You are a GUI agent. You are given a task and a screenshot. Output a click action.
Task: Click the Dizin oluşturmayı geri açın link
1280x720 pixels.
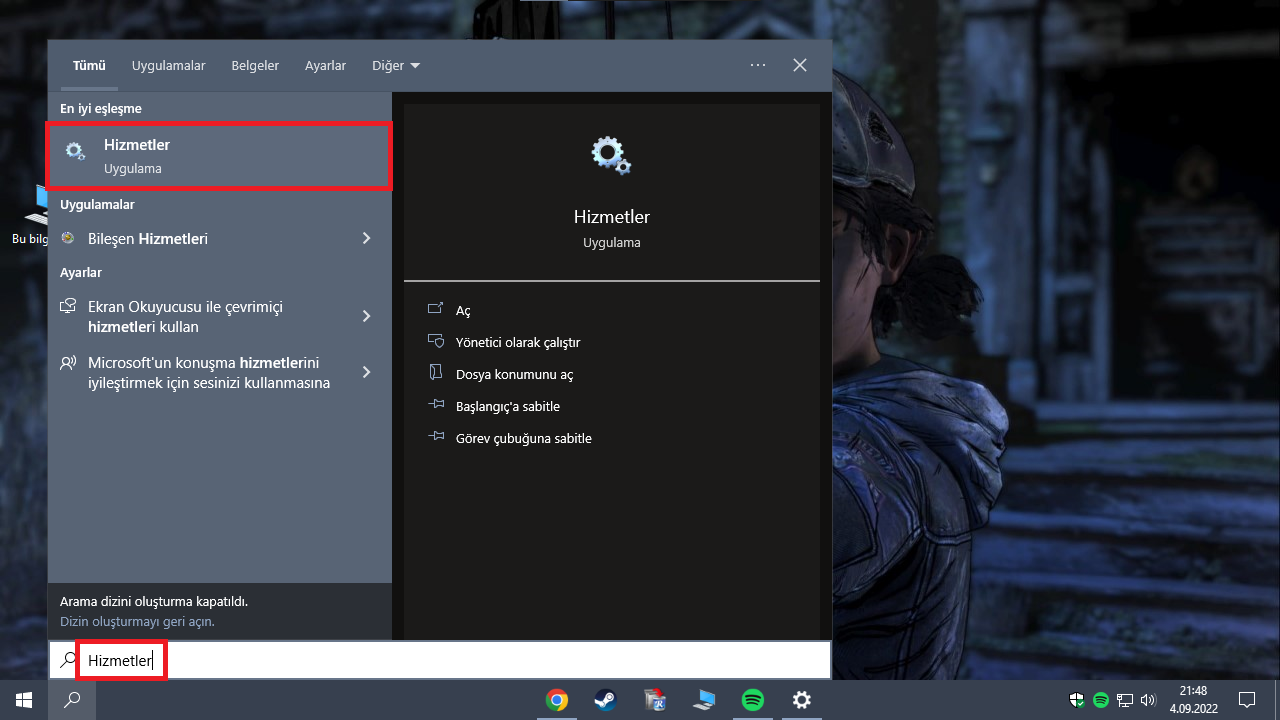(137, 621)
